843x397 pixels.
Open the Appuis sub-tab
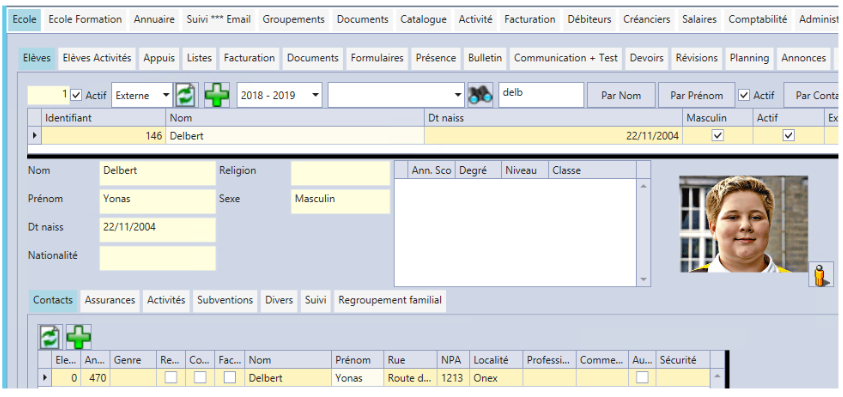pos(159,58)
